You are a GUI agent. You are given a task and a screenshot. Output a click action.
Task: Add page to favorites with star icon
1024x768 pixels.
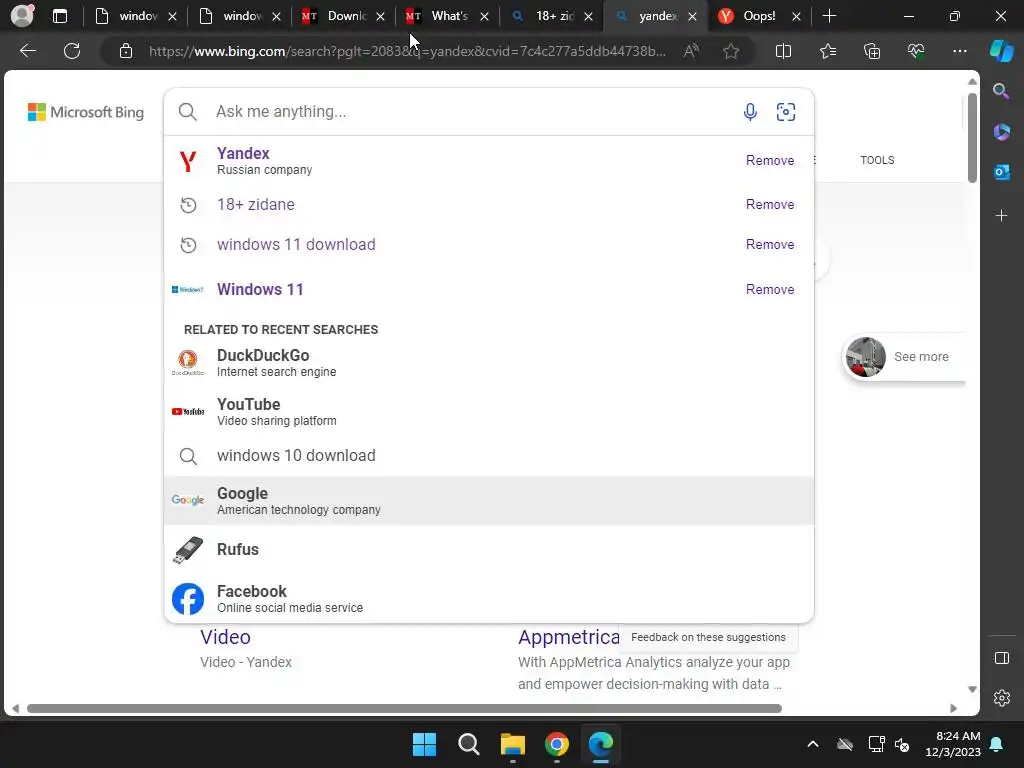click(x=731, y=51)
